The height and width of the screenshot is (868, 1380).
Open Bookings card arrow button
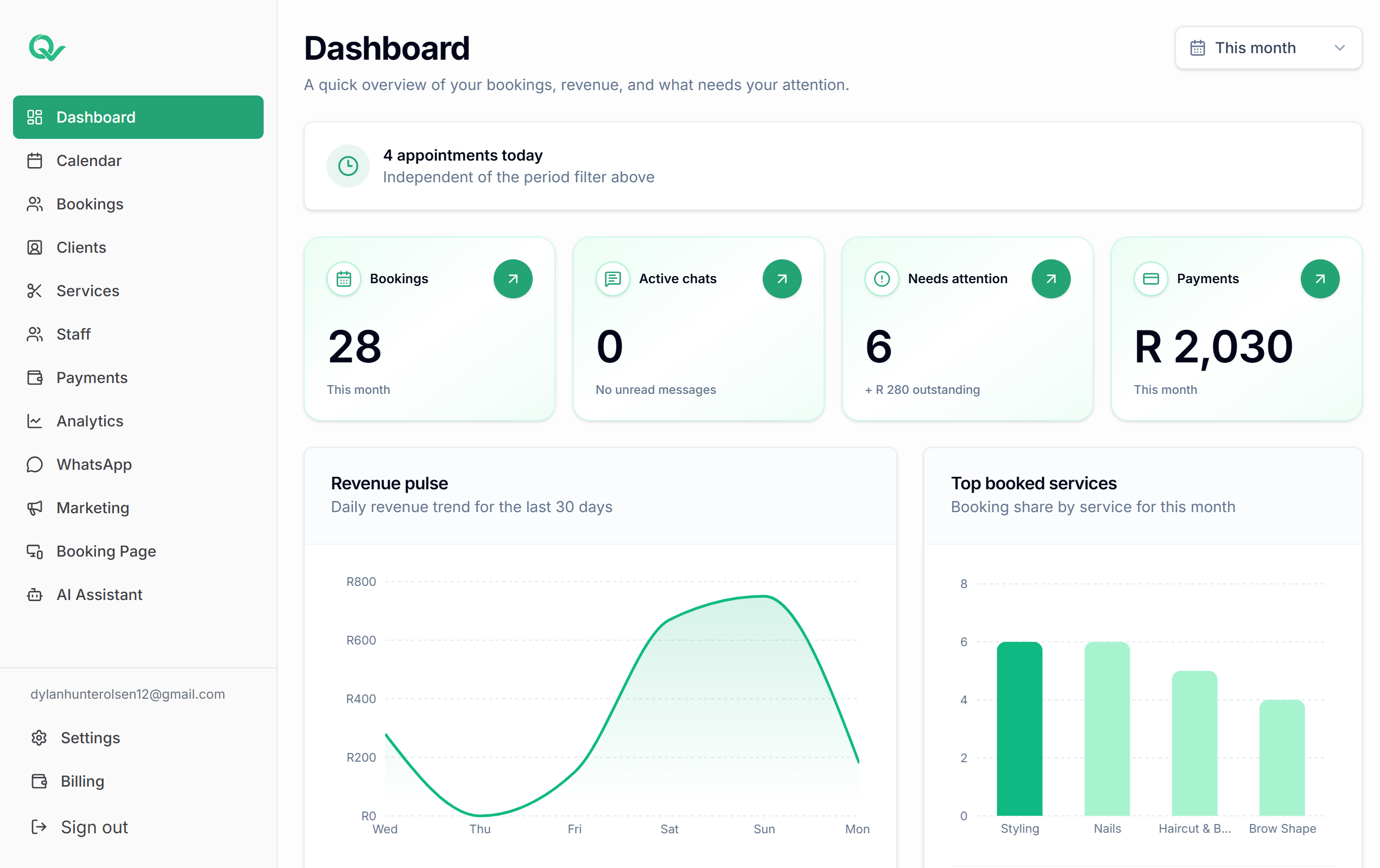pyautogui.click(x=513, y=279)
